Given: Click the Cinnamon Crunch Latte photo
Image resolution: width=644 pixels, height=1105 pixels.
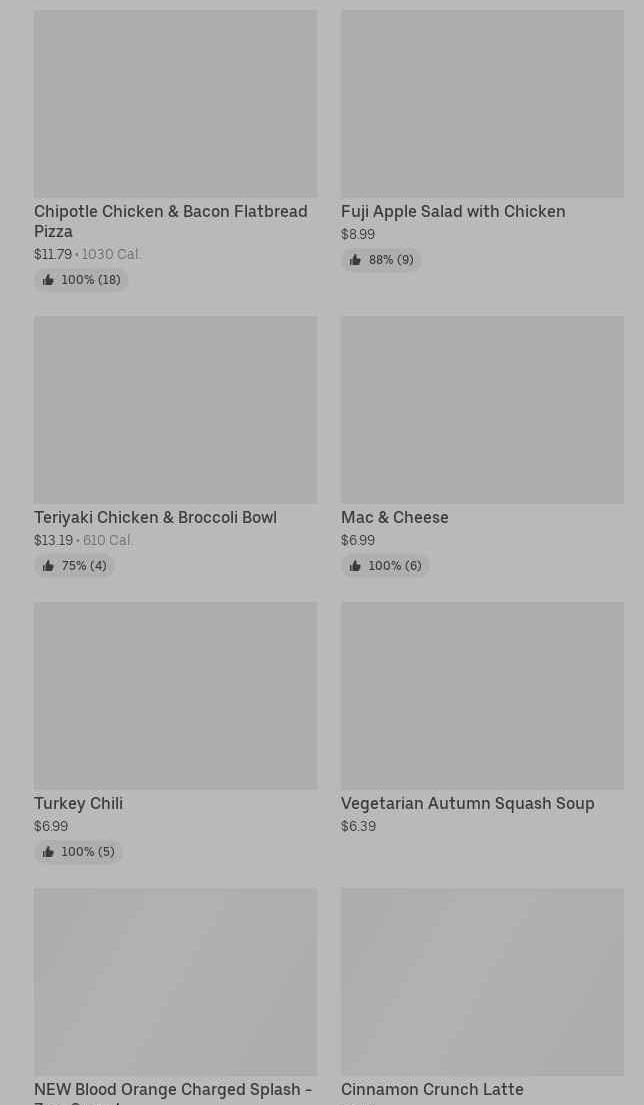Looking at the screenshot, I should [x=482, y=982].
